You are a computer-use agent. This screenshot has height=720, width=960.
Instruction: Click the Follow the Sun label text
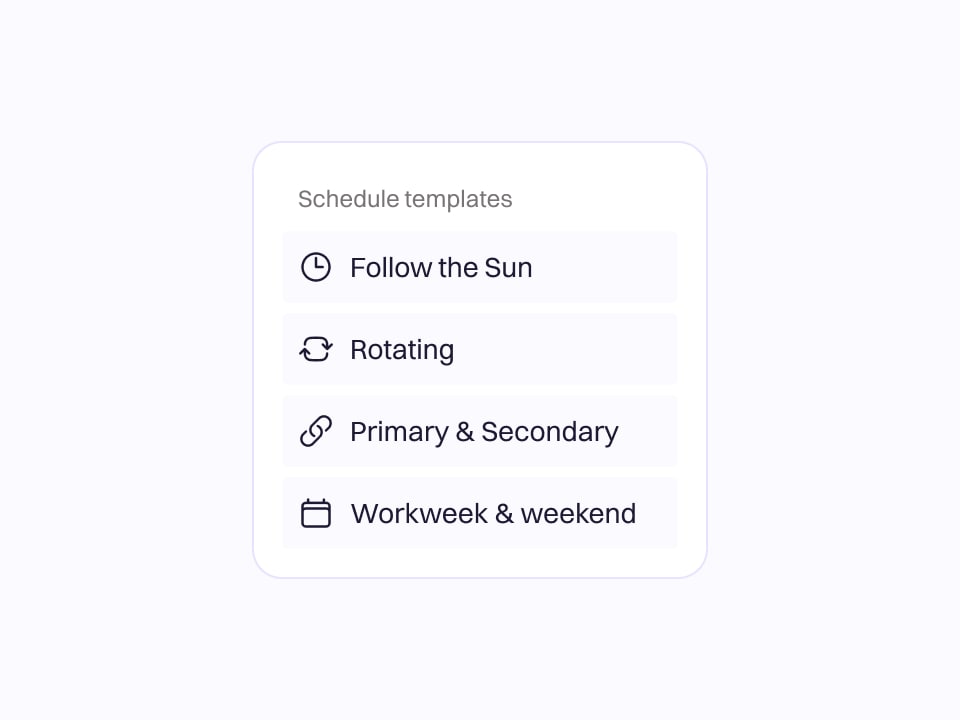pyautogui.click(x=441, y=267)
